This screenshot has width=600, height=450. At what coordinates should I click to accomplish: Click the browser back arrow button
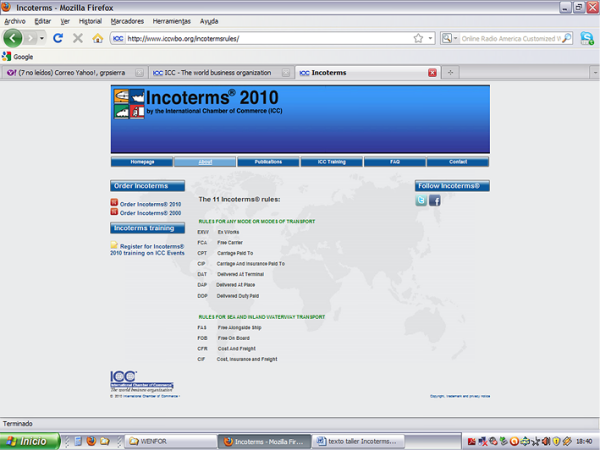13,38
